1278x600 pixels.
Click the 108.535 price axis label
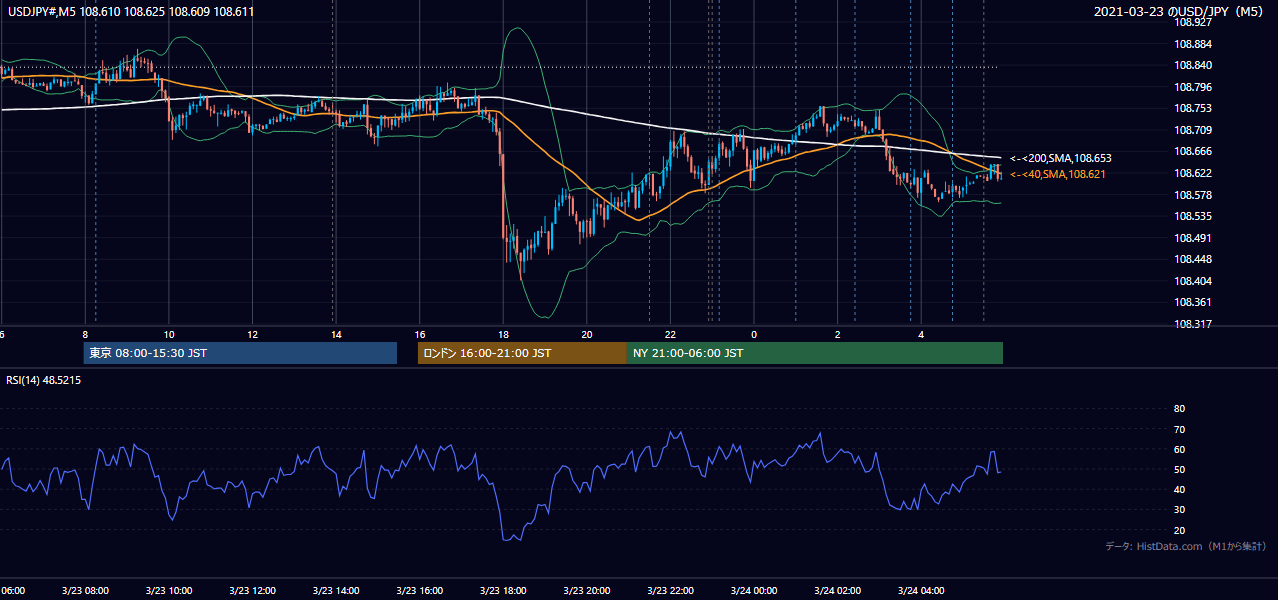tap(1193, 216)
